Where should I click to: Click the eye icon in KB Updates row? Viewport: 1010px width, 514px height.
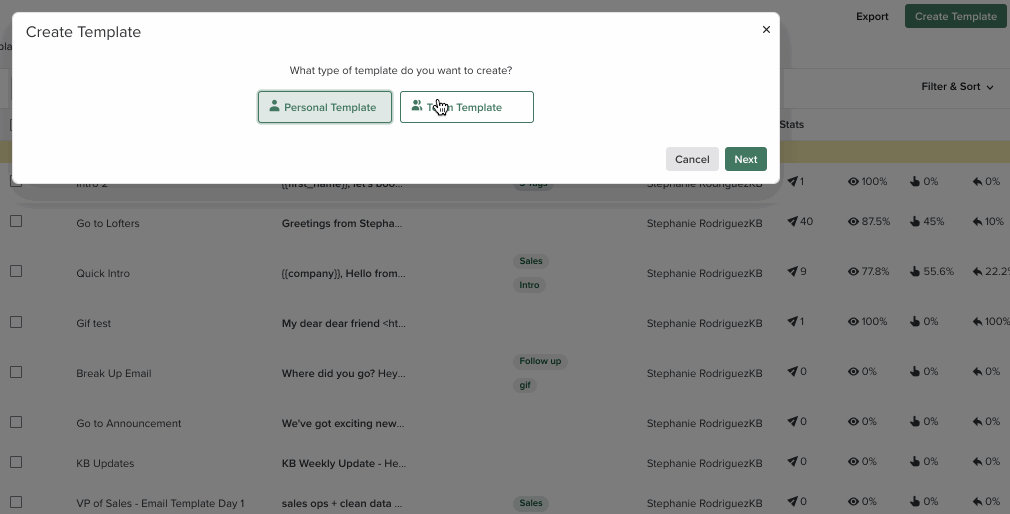coord(854,462)
